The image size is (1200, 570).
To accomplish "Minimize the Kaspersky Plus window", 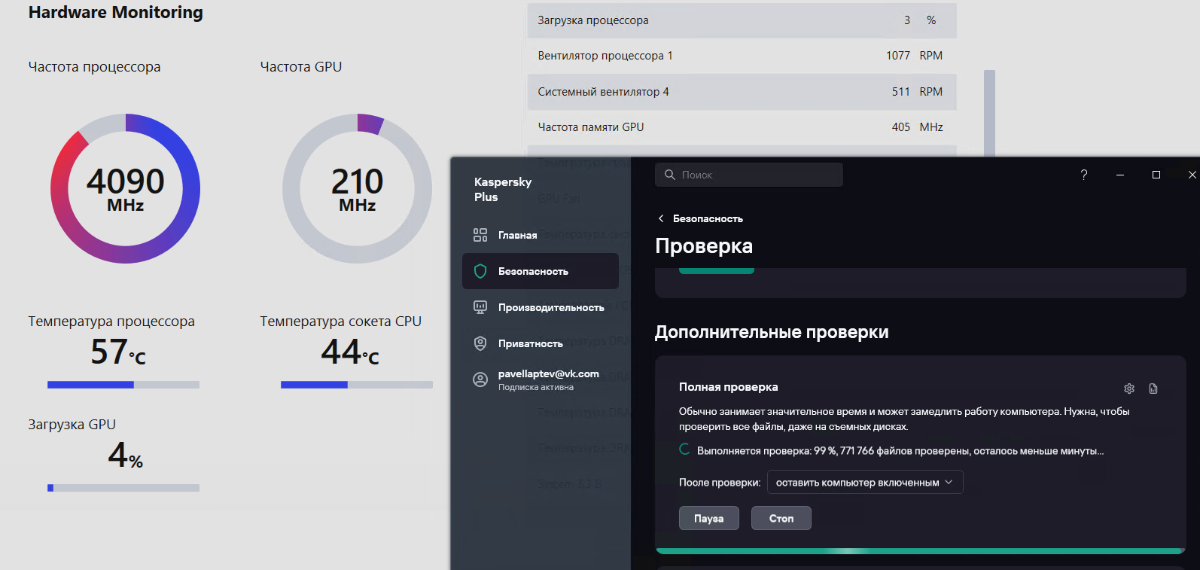I will (1120, 175).
